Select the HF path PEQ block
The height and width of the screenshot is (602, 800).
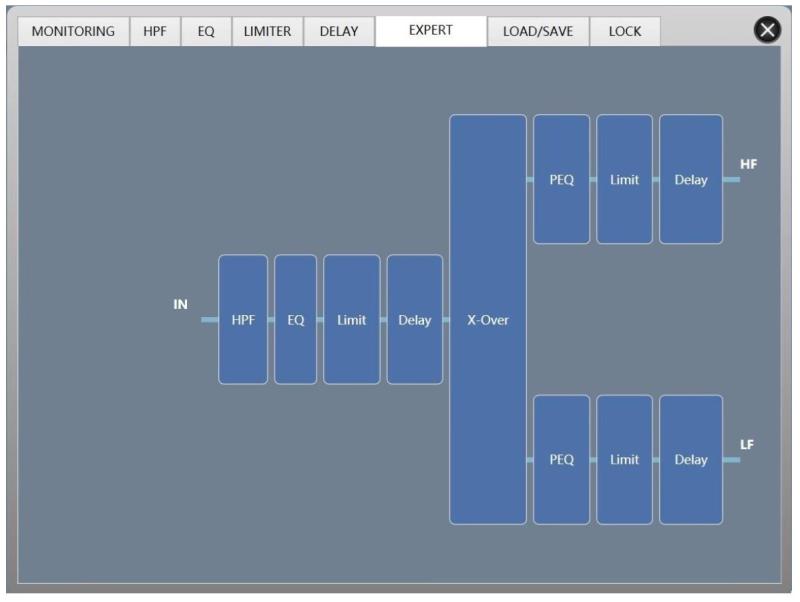(x=562, y=180)
